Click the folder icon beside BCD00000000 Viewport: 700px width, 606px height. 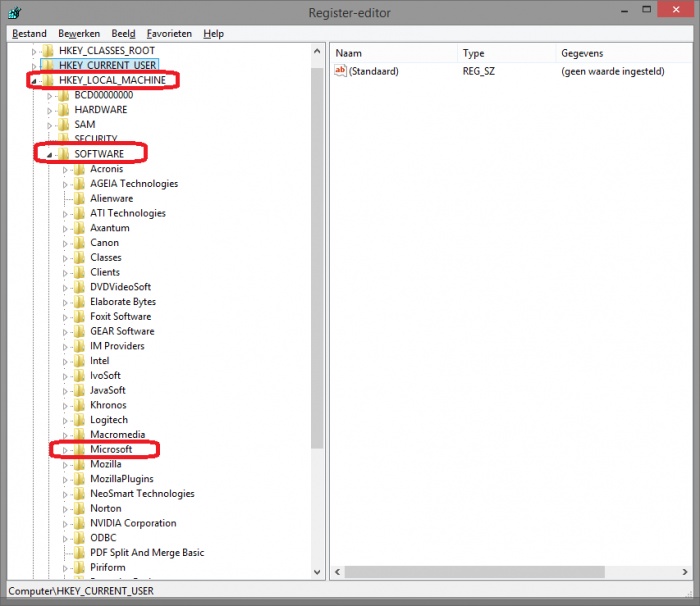[63, 95]
